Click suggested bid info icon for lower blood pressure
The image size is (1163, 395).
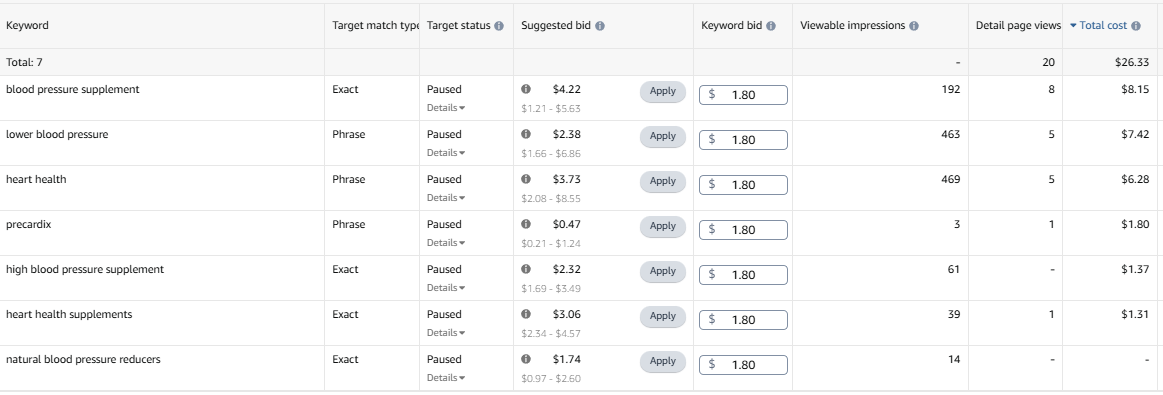[526, 134]
